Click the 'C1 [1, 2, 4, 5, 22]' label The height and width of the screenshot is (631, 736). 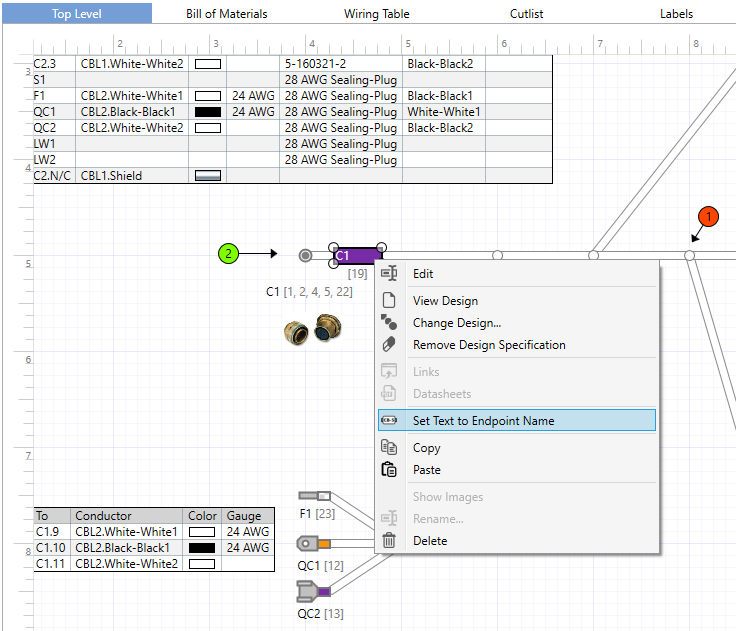point(309,292)
